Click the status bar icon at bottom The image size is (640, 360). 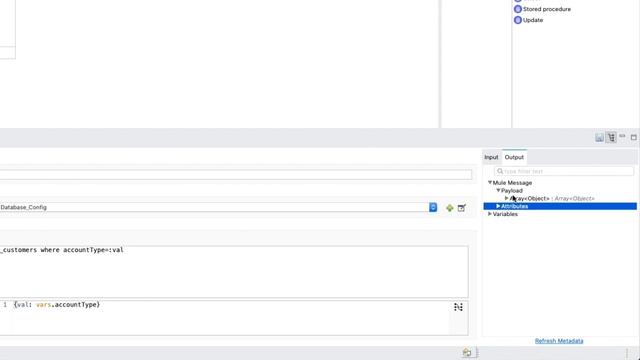[x=467, y=352]
